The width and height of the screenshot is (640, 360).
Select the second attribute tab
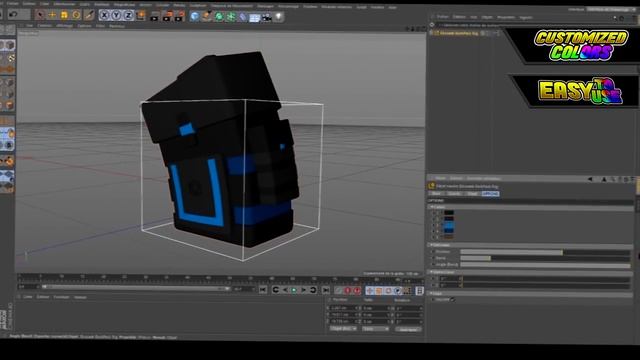point(454,193)
